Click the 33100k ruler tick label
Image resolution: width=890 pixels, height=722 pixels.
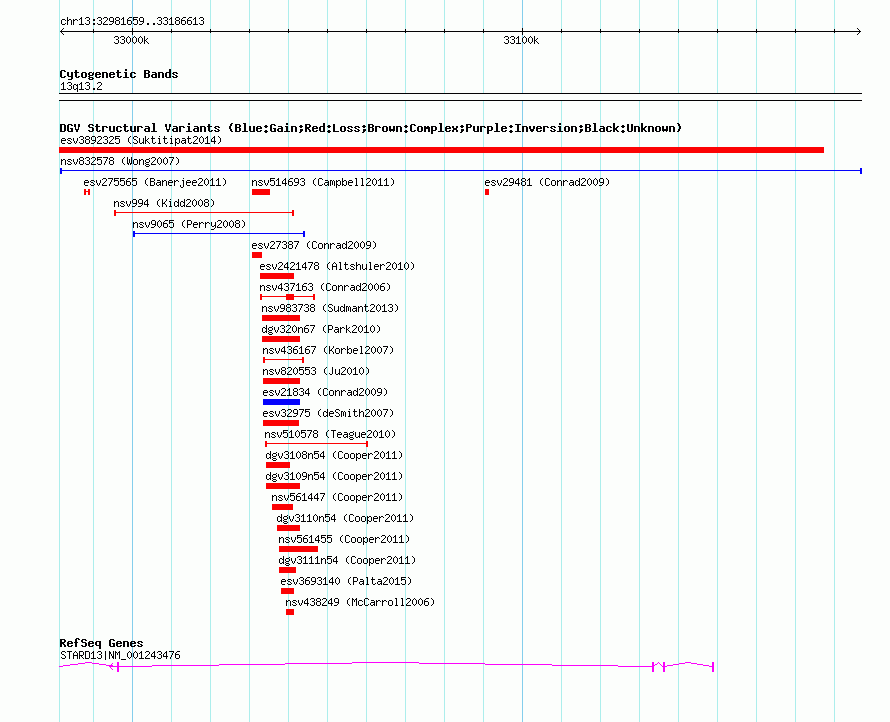click(521, 40)
